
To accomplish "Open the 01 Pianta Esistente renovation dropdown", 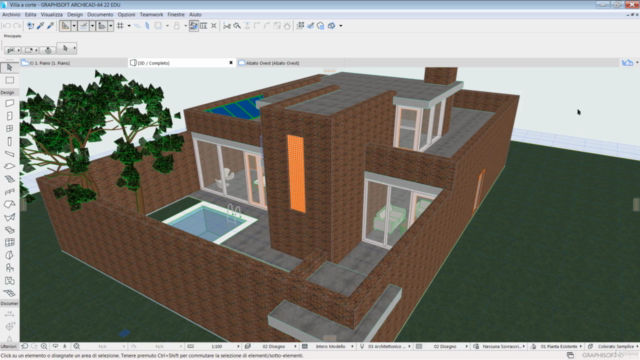I will tap(580, 347).
